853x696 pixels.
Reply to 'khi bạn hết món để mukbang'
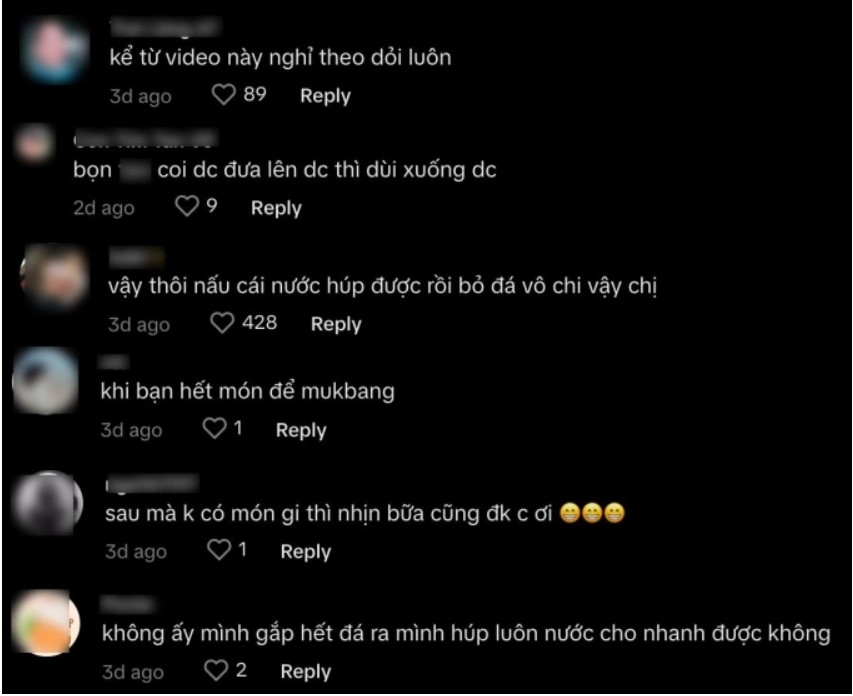coord(301,430)
